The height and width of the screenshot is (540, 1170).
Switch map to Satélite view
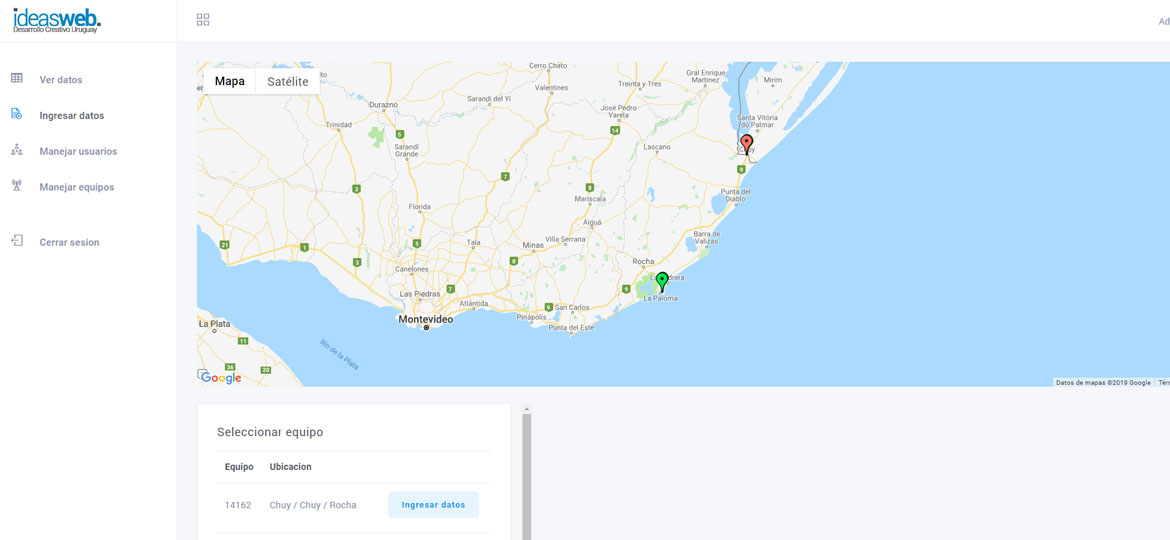(x=288, y=82)
